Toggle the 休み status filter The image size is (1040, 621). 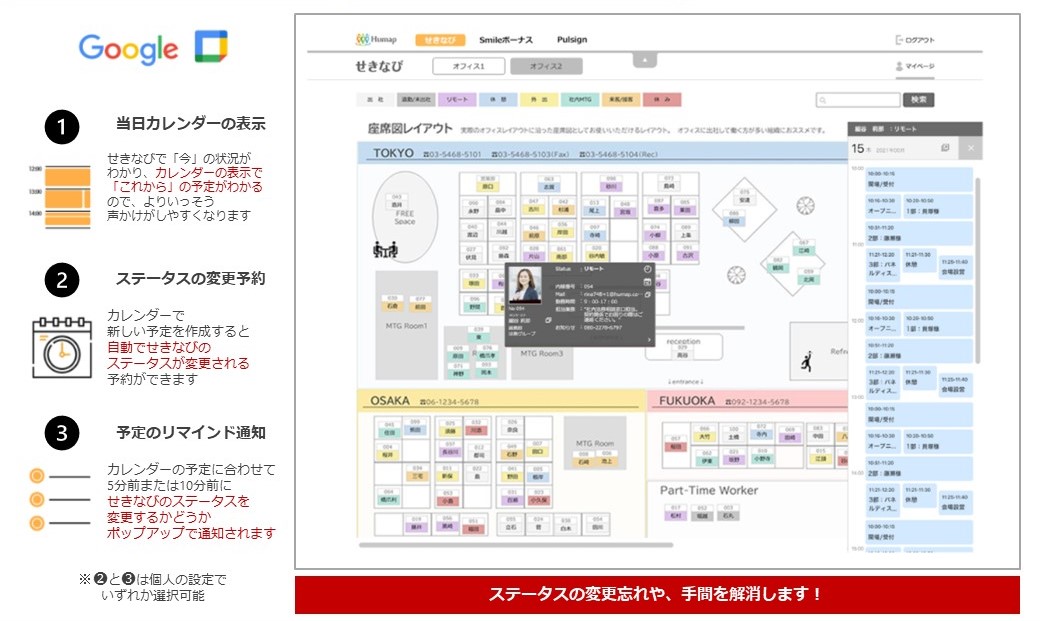click(661, 100)
